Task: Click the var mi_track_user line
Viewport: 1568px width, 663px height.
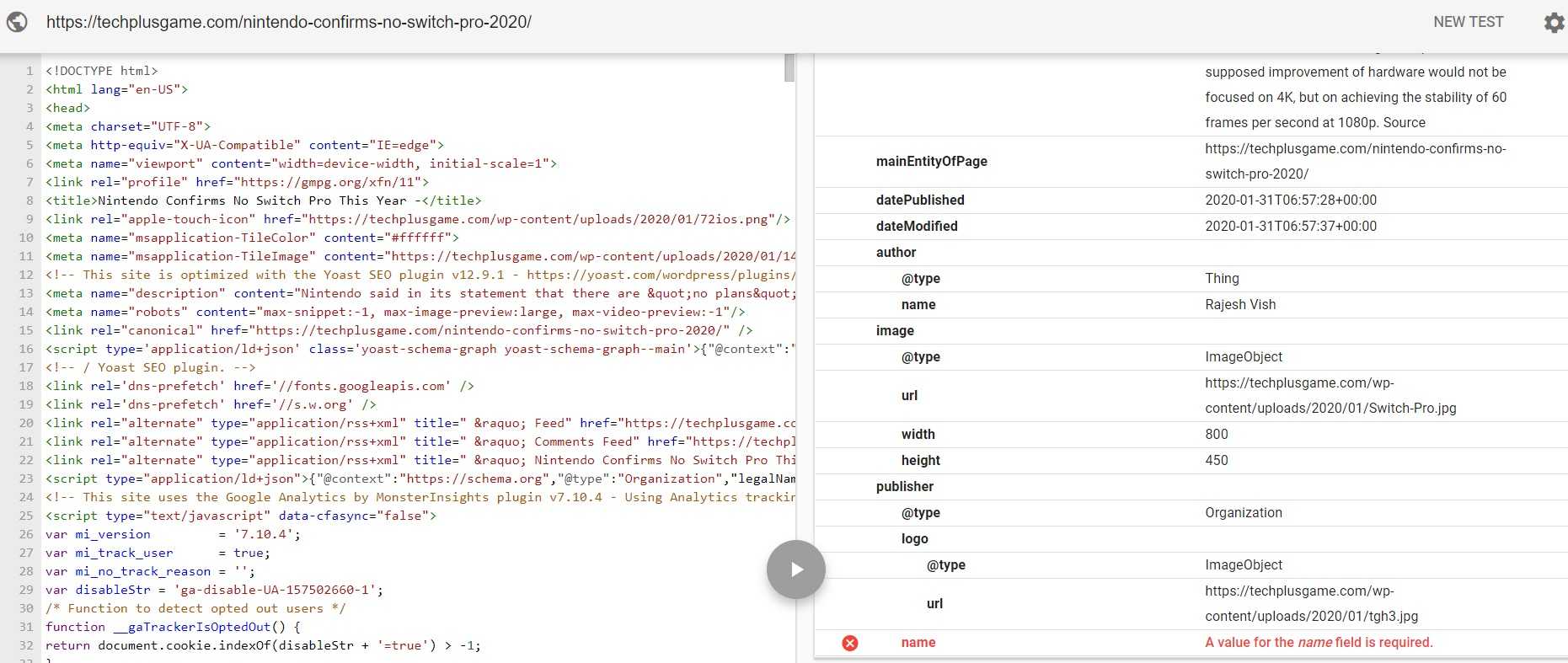Action: [158, 553]
